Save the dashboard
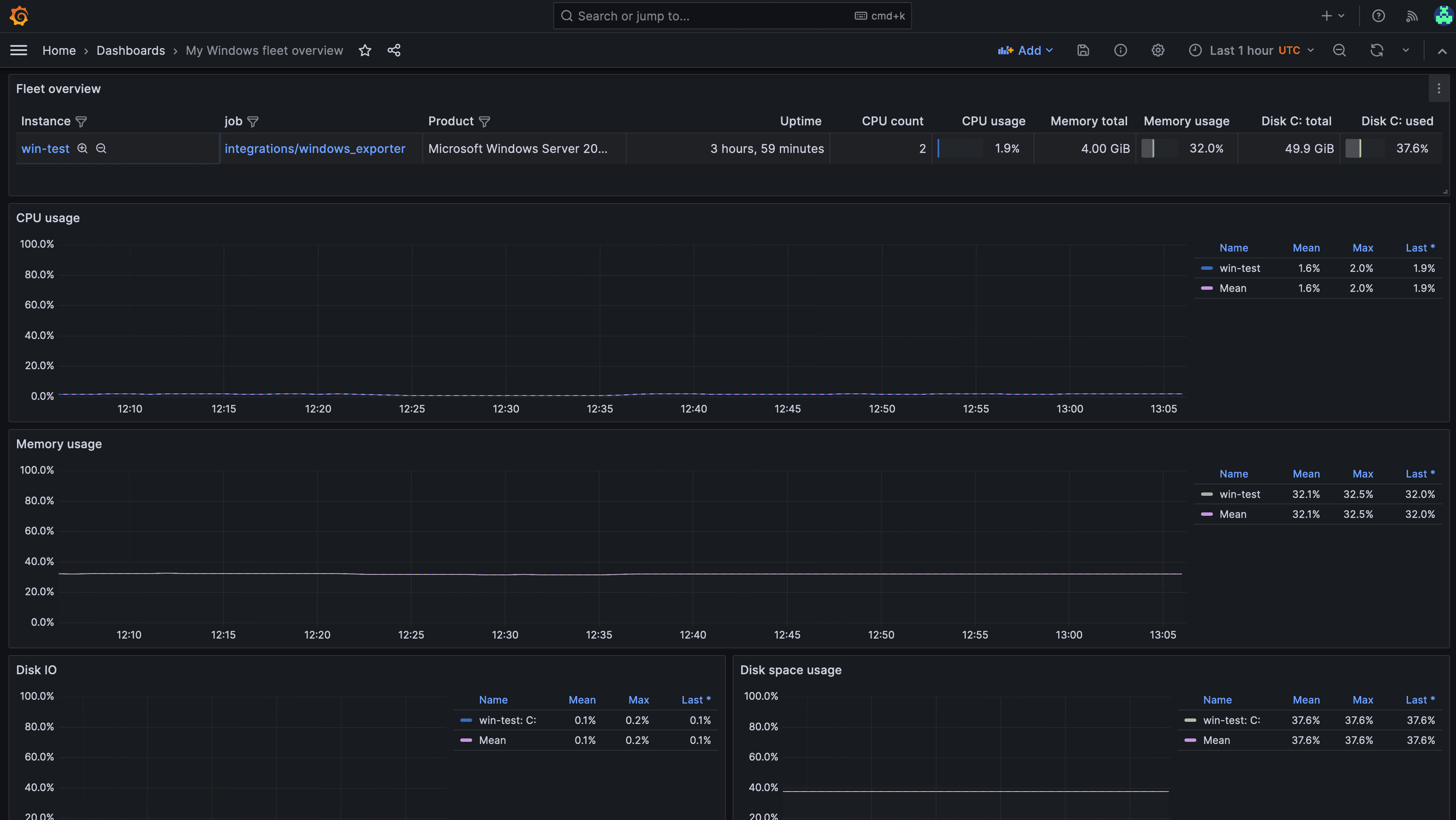Viewport: 1456px width, 820px height. click(x=1083, y=50)
